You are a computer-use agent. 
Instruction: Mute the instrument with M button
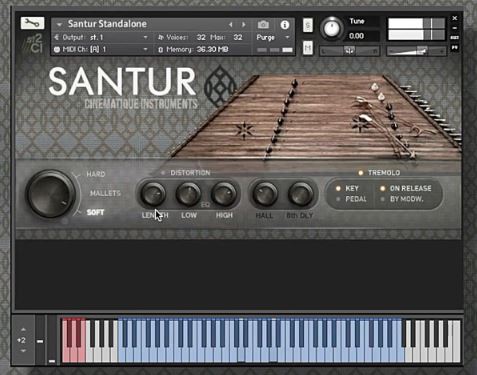click(x=308, y=48)
